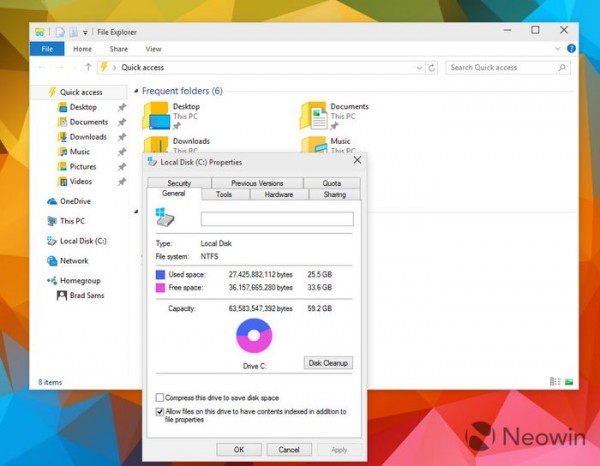Screen dimensions: 600x466
Task: Select the Music folder in Frequent folders
Action: click(x=326, y=145)
